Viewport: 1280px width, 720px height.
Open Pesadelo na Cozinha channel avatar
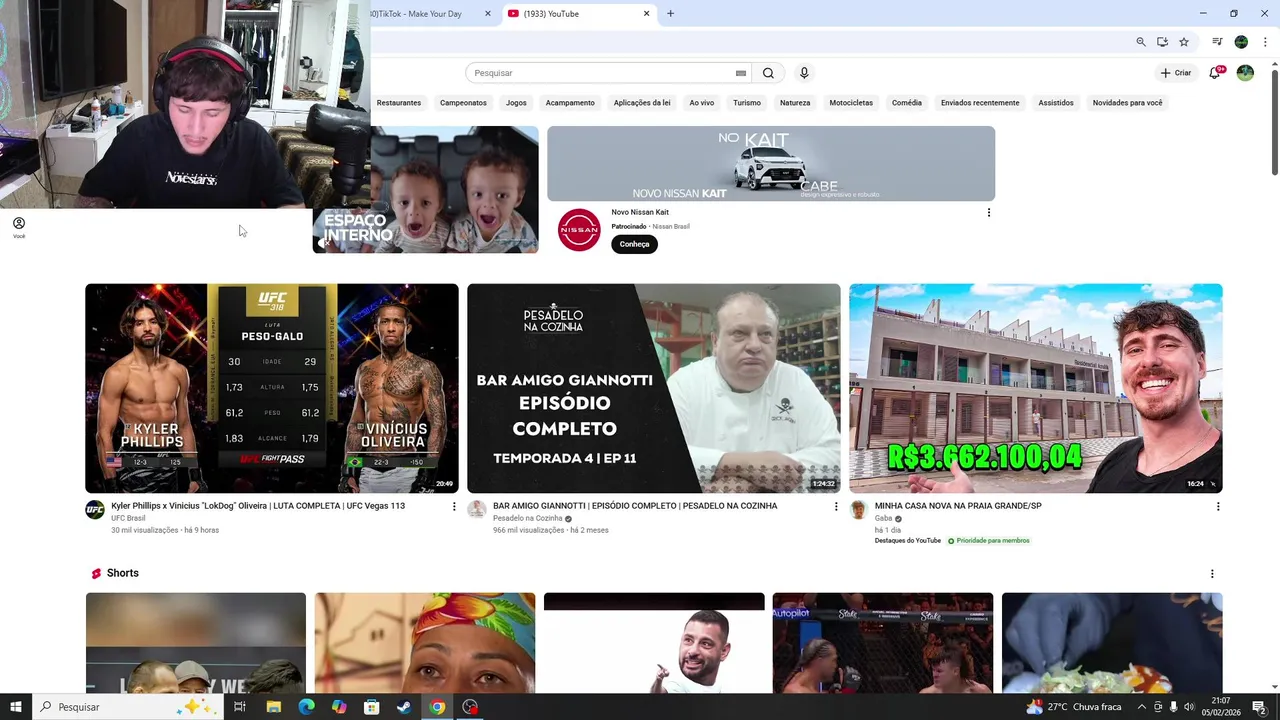477,510
